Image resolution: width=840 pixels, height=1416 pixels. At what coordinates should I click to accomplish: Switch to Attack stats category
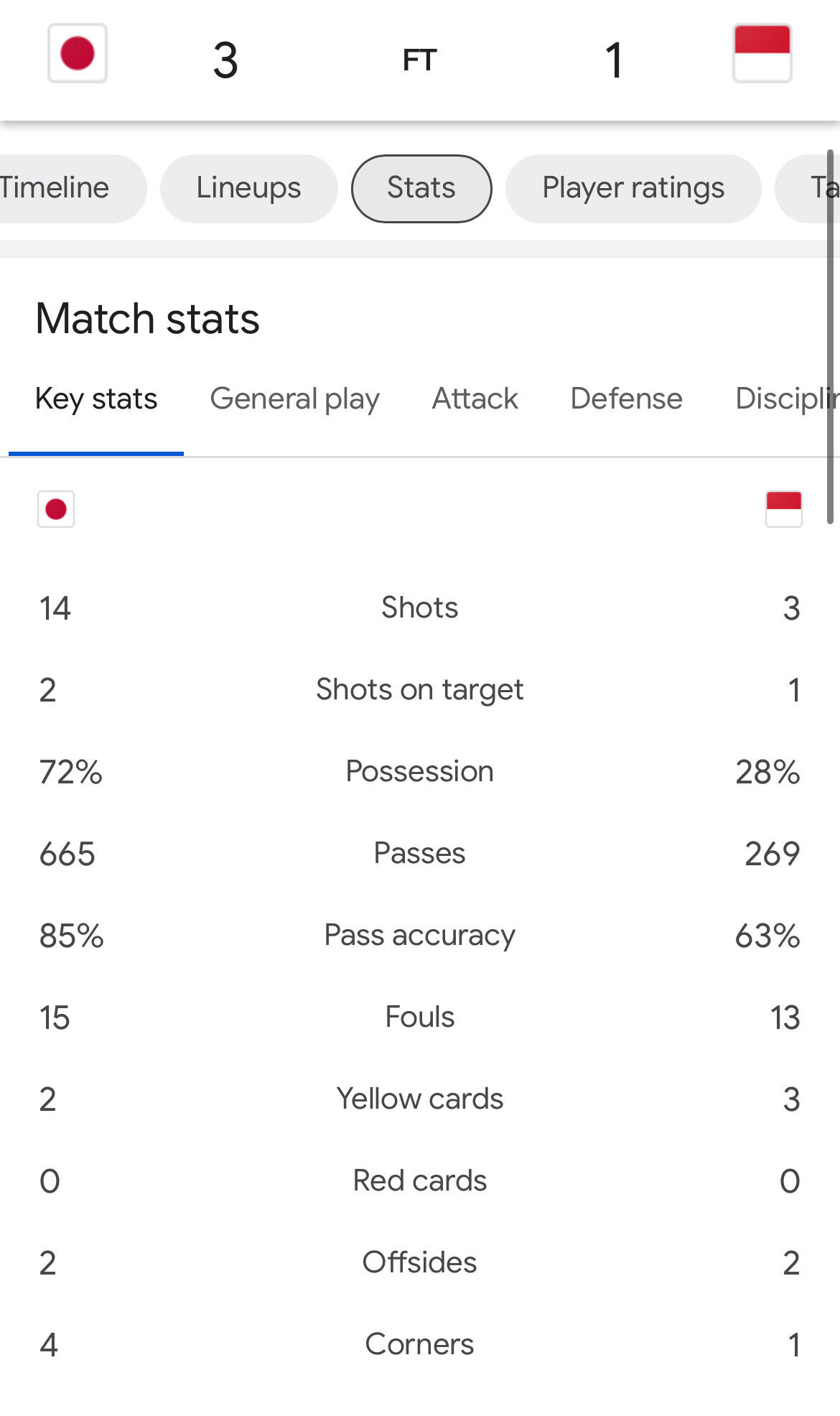point(475,399)
